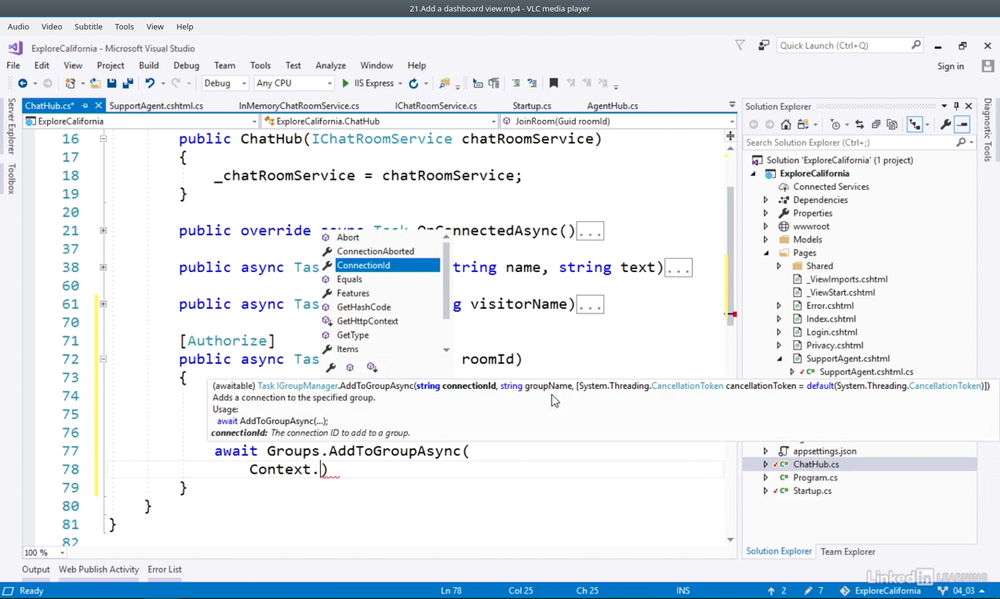Click the Sign in link

click(x=950, y=66)
